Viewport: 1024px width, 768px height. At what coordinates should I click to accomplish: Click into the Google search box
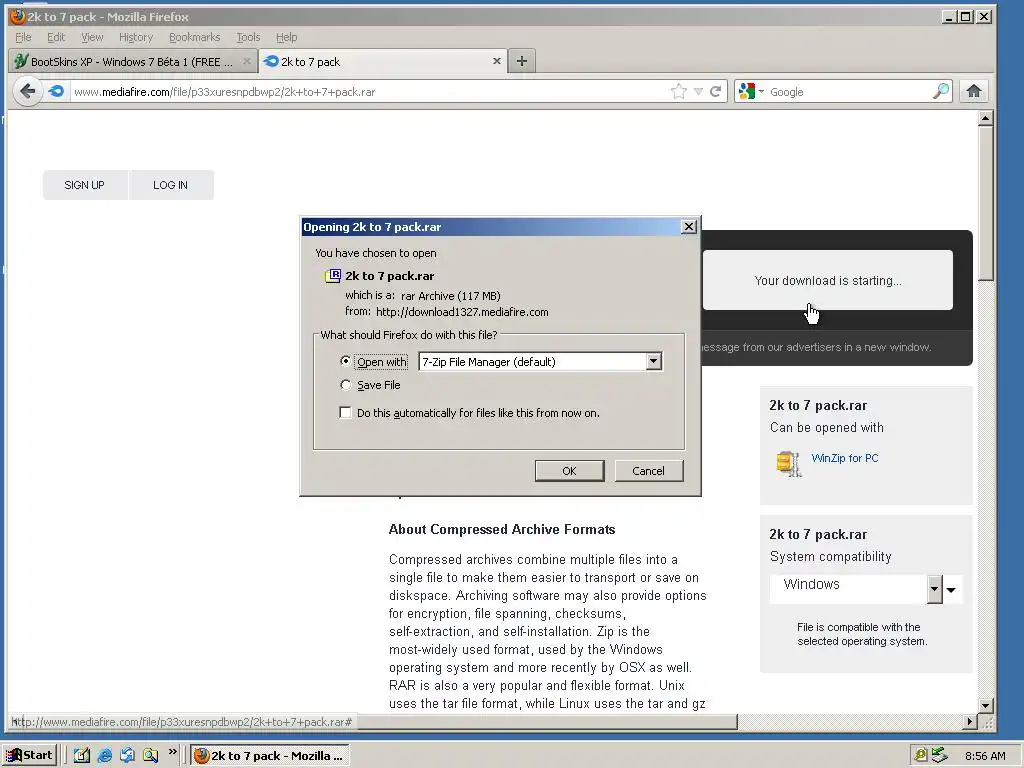click(849, 92)
